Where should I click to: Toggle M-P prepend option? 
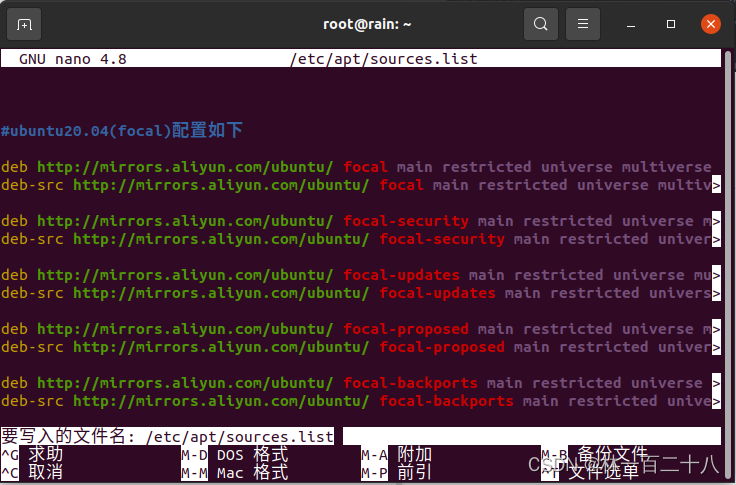(x=397, y=472)
